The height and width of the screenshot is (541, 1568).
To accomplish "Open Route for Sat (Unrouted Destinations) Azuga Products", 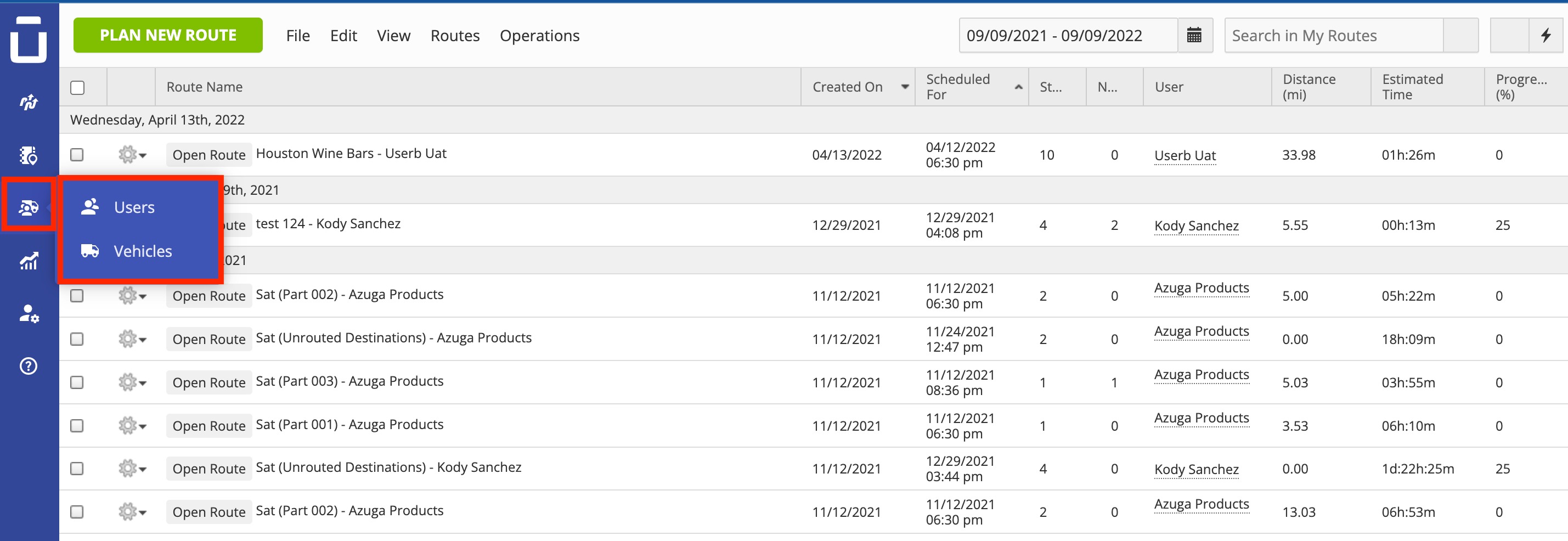I will [x=209, y=340].
